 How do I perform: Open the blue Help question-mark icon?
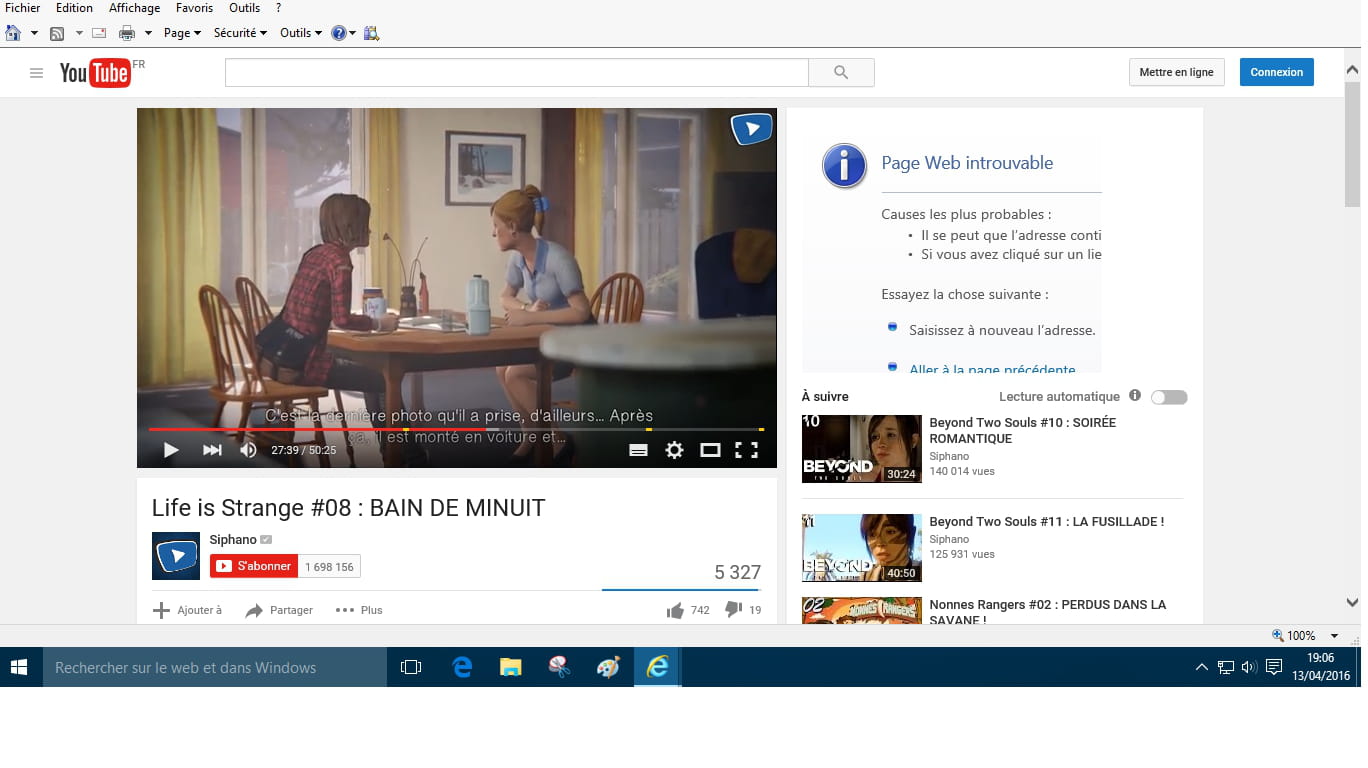pos(339,33)
